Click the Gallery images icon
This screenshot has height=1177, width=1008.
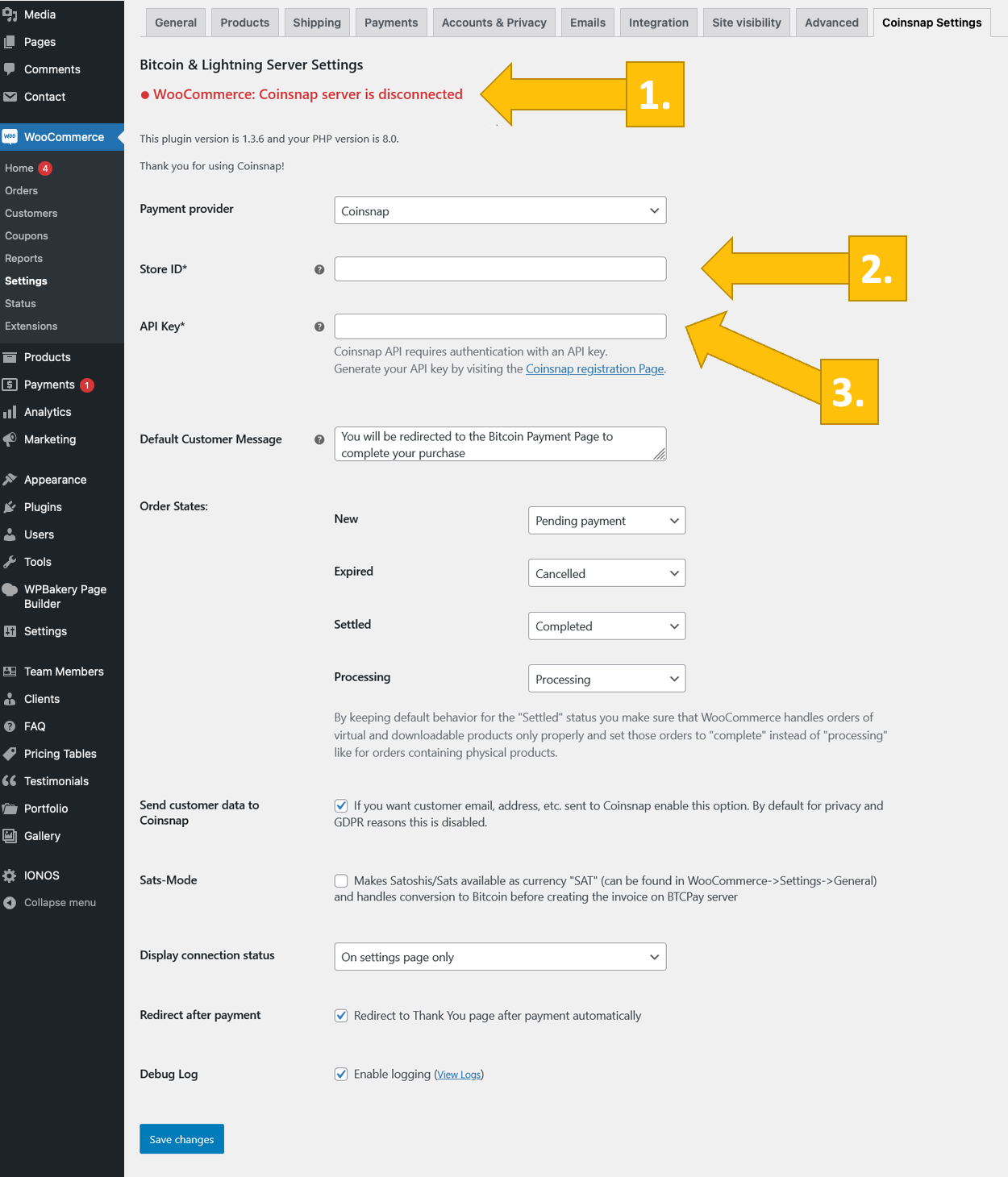click(10, 836)
